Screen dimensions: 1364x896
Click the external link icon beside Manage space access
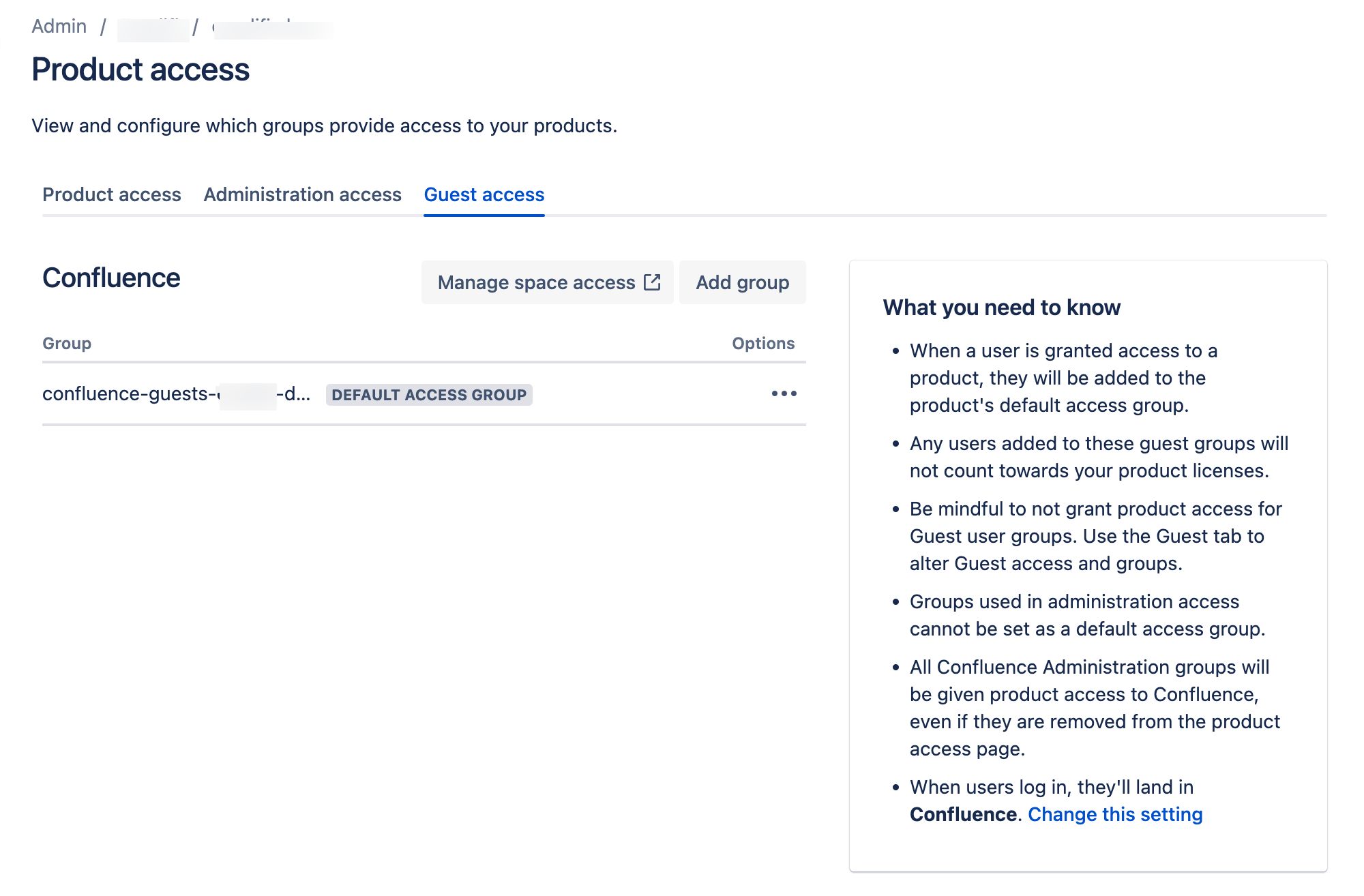(x=653, y=281)
